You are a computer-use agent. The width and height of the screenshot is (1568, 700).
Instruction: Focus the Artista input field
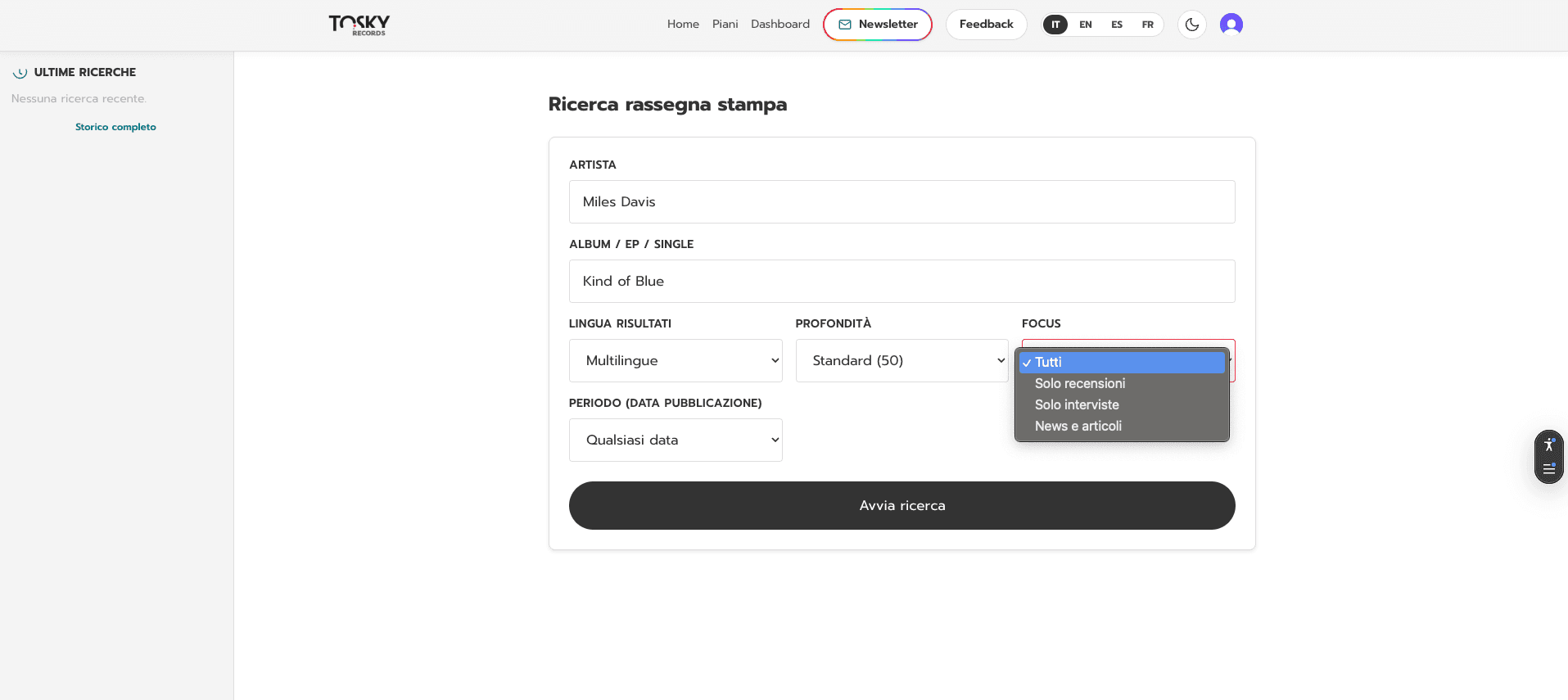[x=901, y=201]
